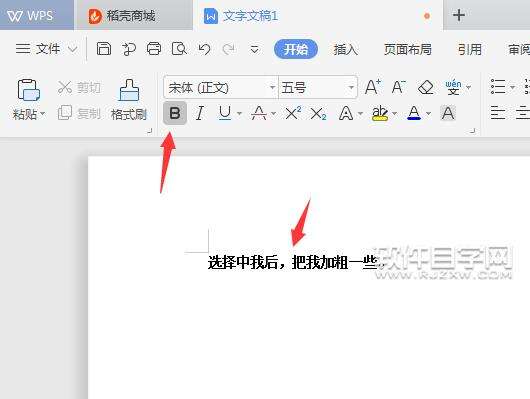Screen dimensions: 530x399
Task: Open the font name dropdown 宋体 (正文)
Action: click(x=272, y=88)
